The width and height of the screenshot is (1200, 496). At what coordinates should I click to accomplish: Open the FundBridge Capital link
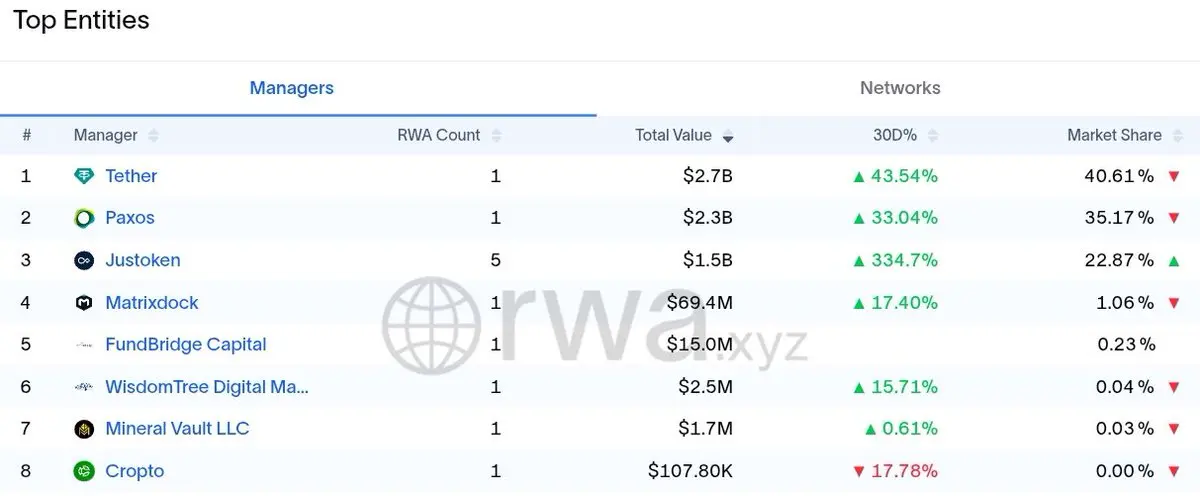point(186,345)
